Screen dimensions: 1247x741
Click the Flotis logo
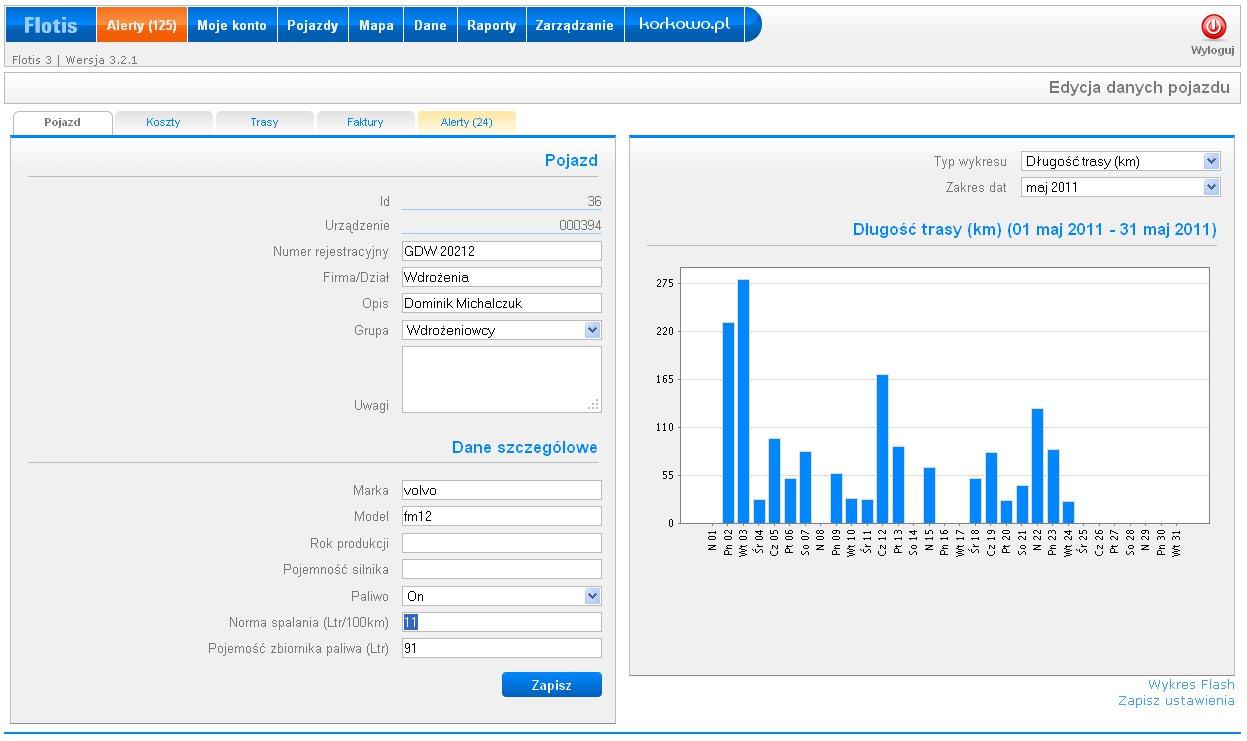click(50, 25)
